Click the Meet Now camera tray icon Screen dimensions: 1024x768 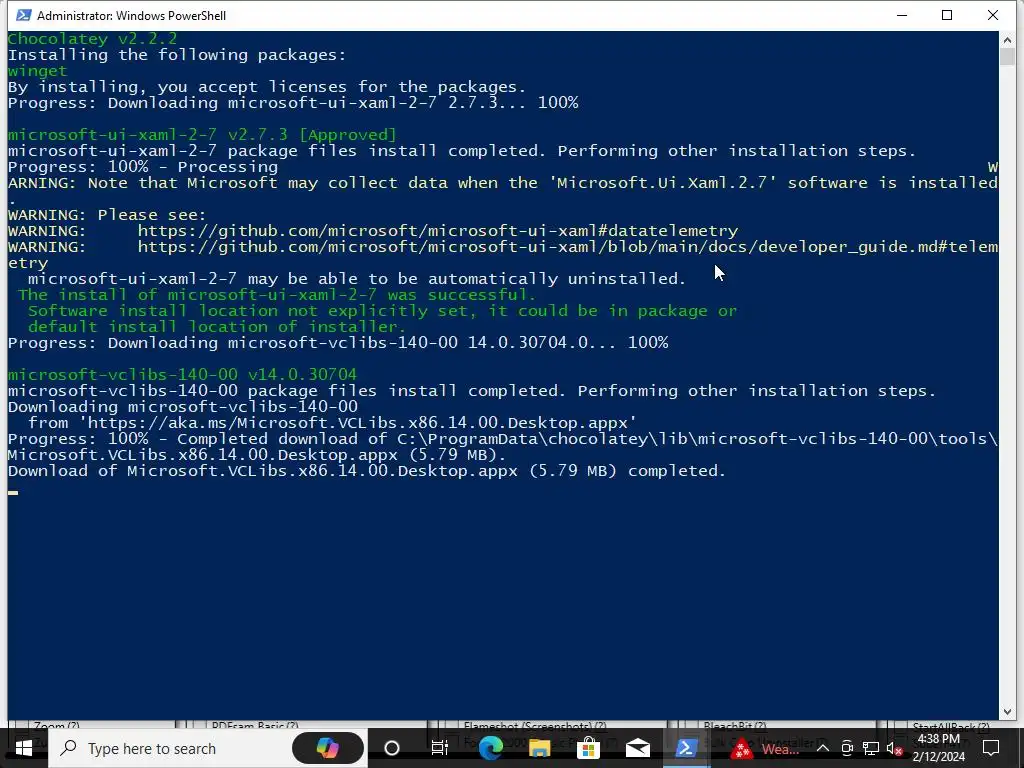(847, 748)
